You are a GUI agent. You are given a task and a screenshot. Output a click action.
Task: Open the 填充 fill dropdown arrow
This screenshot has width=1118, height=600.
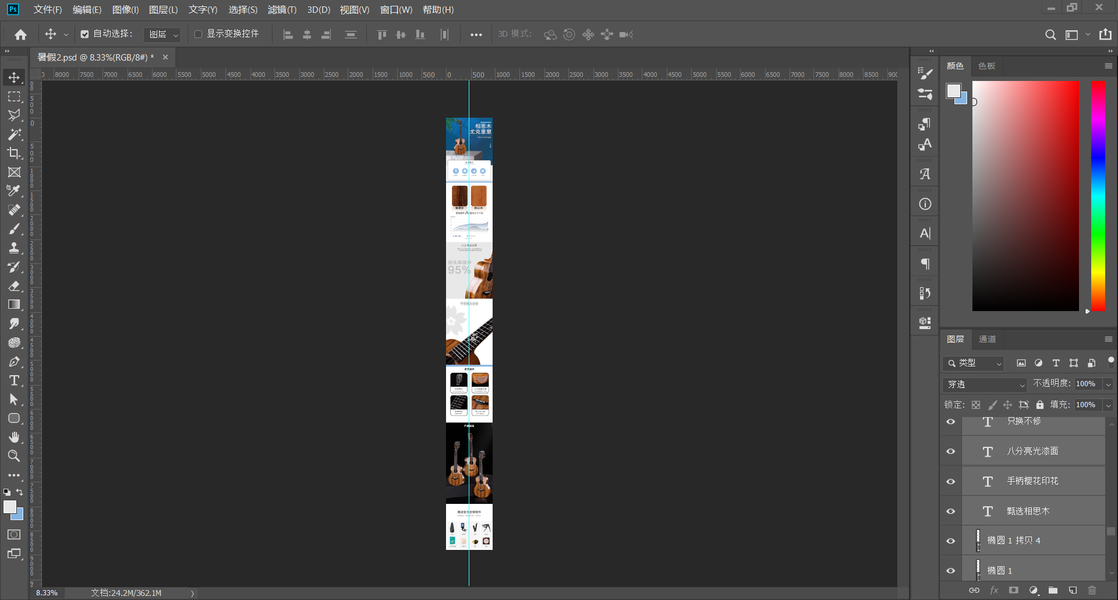tap(1108, 405)
